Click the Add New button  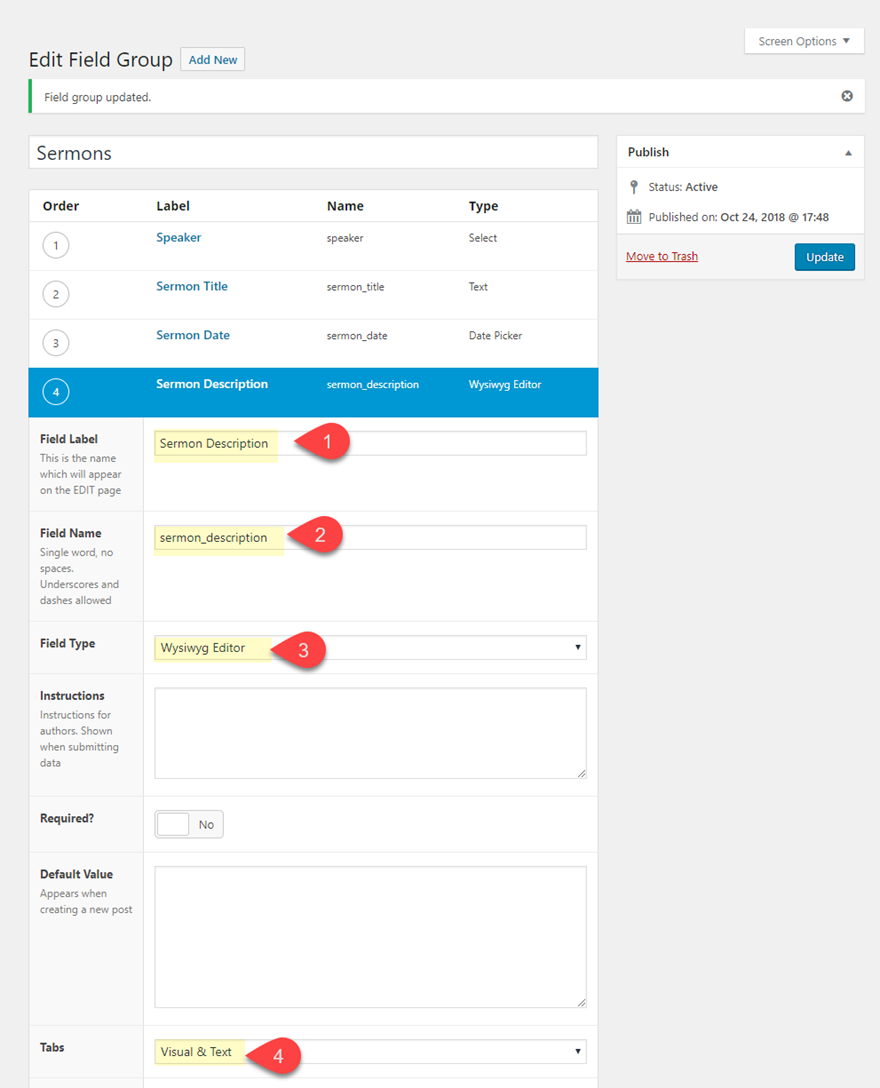click(x=213, y=60)
